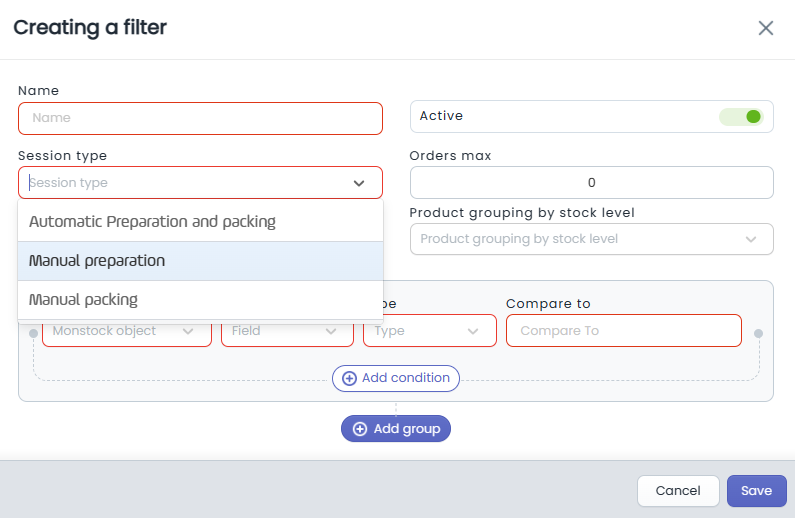Viewport: 795px width, 518px height.
Task: Add a new condition group
Action: click(396, 429)
